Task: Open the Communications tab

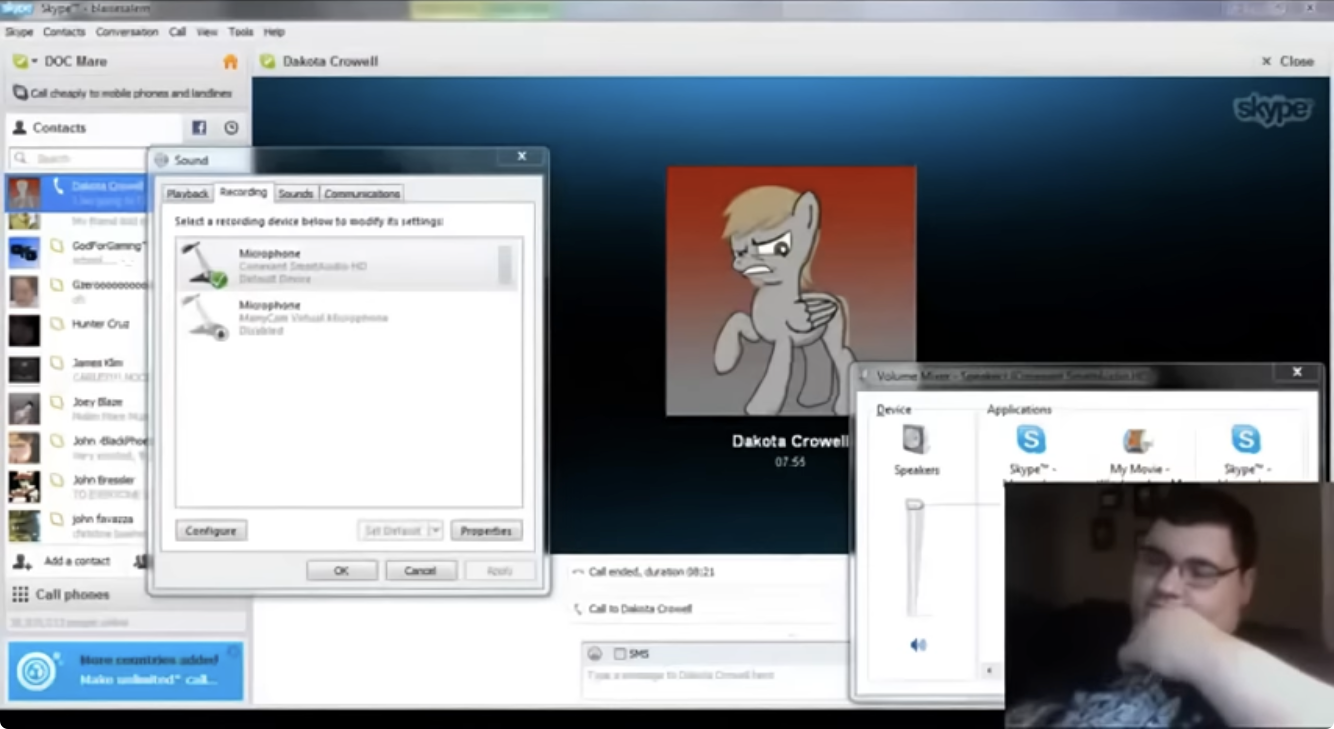Action: coord(362,194)
